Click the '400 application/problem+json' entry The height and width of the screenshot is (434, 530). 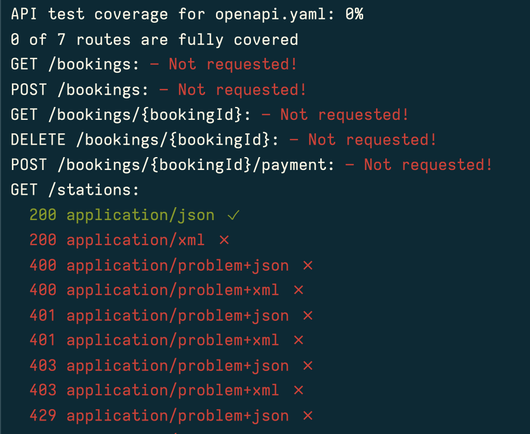point(159,265)
